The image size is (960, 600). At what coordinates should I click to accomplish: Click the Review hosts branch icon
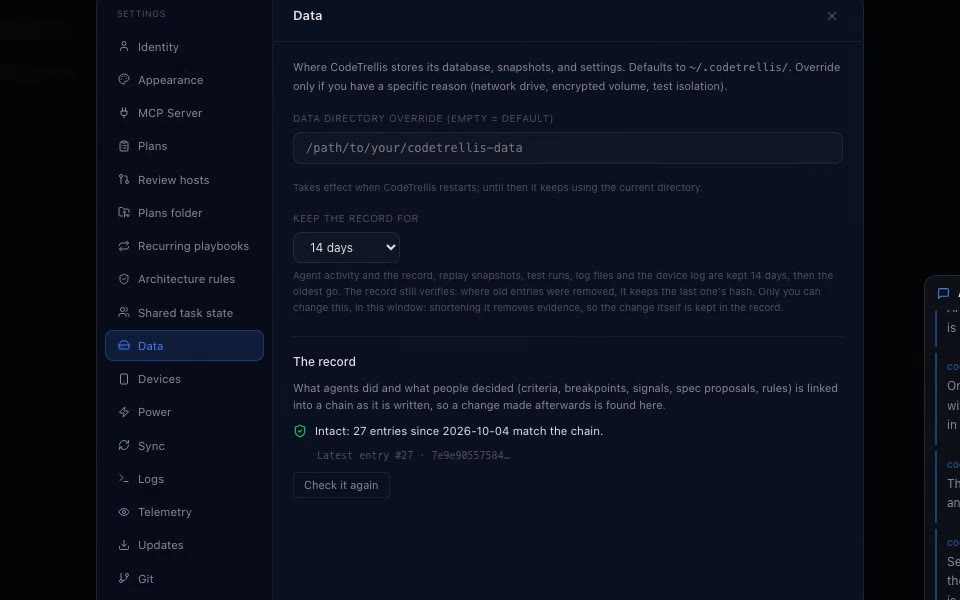coord(124,179)
